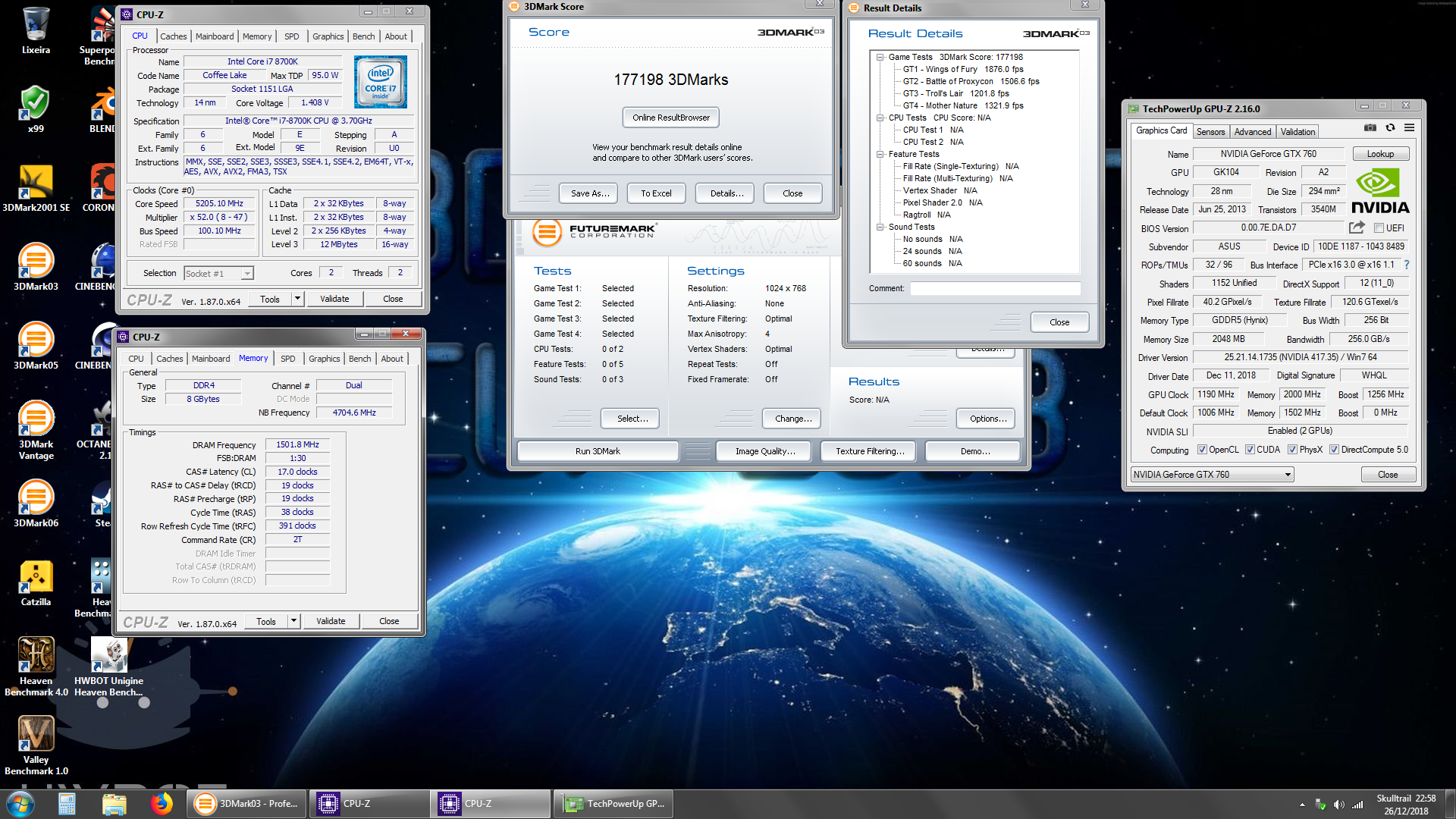
Task: Select the 3DMark06 desktop shortcut
Action: [36, 504]
